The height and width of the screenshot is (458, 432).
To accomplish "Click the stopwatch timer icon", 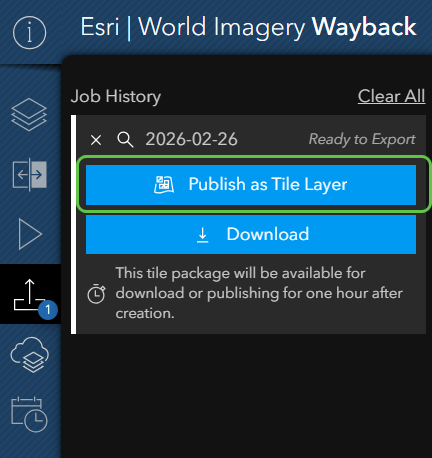I will point(96,294).
